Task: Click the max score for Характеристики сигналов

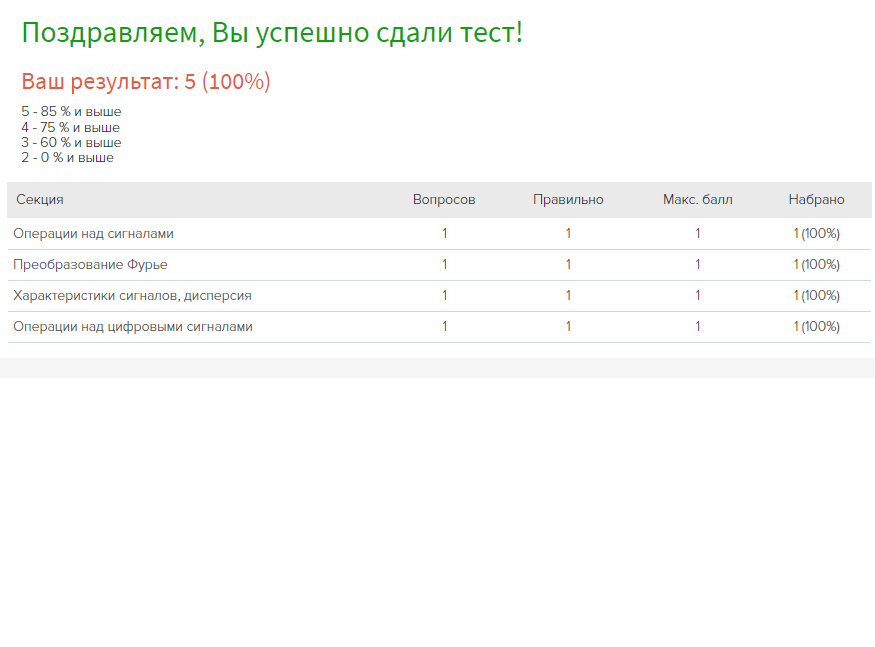Action: click(698, 295)
